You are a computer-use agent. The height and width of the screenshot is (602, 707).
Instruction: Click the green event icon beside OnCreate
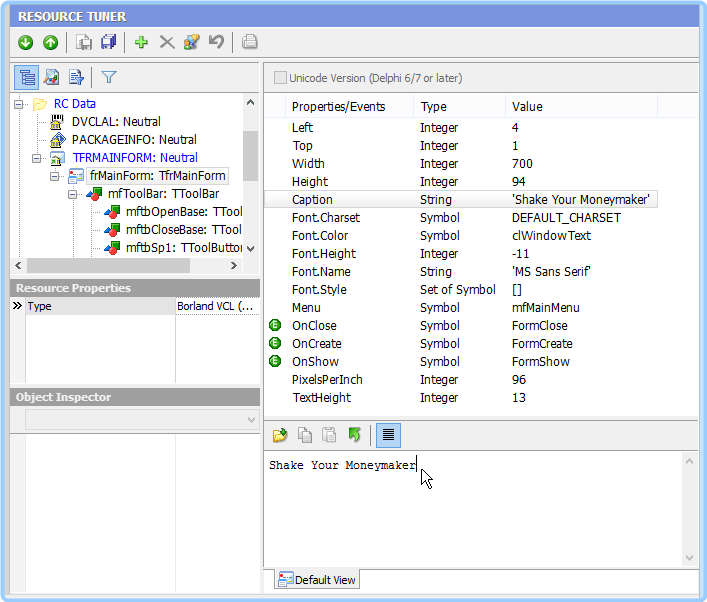(275, 343)
